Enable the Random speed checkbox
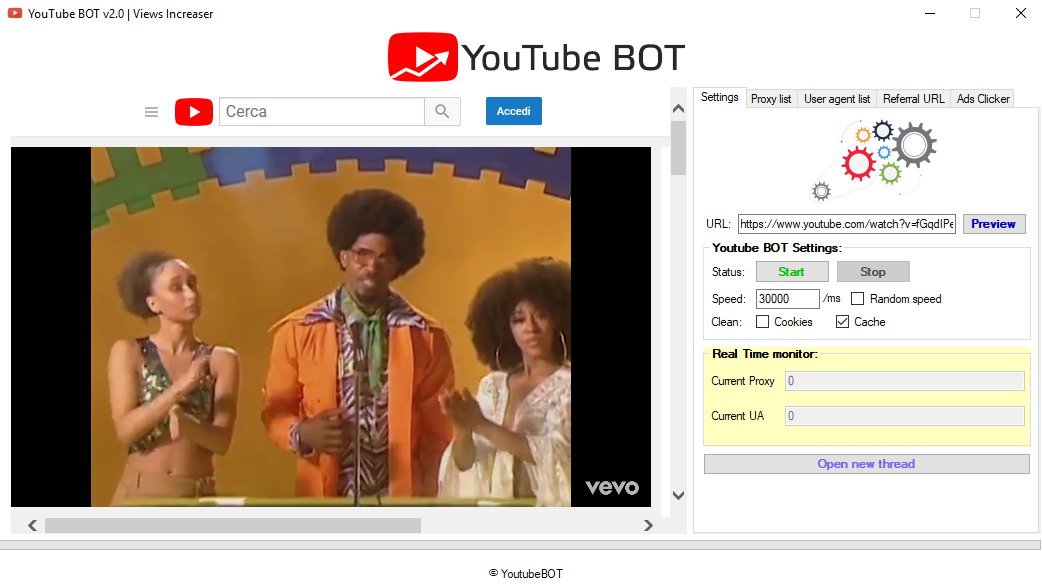The image size is (1042, 586). point(857,299)
